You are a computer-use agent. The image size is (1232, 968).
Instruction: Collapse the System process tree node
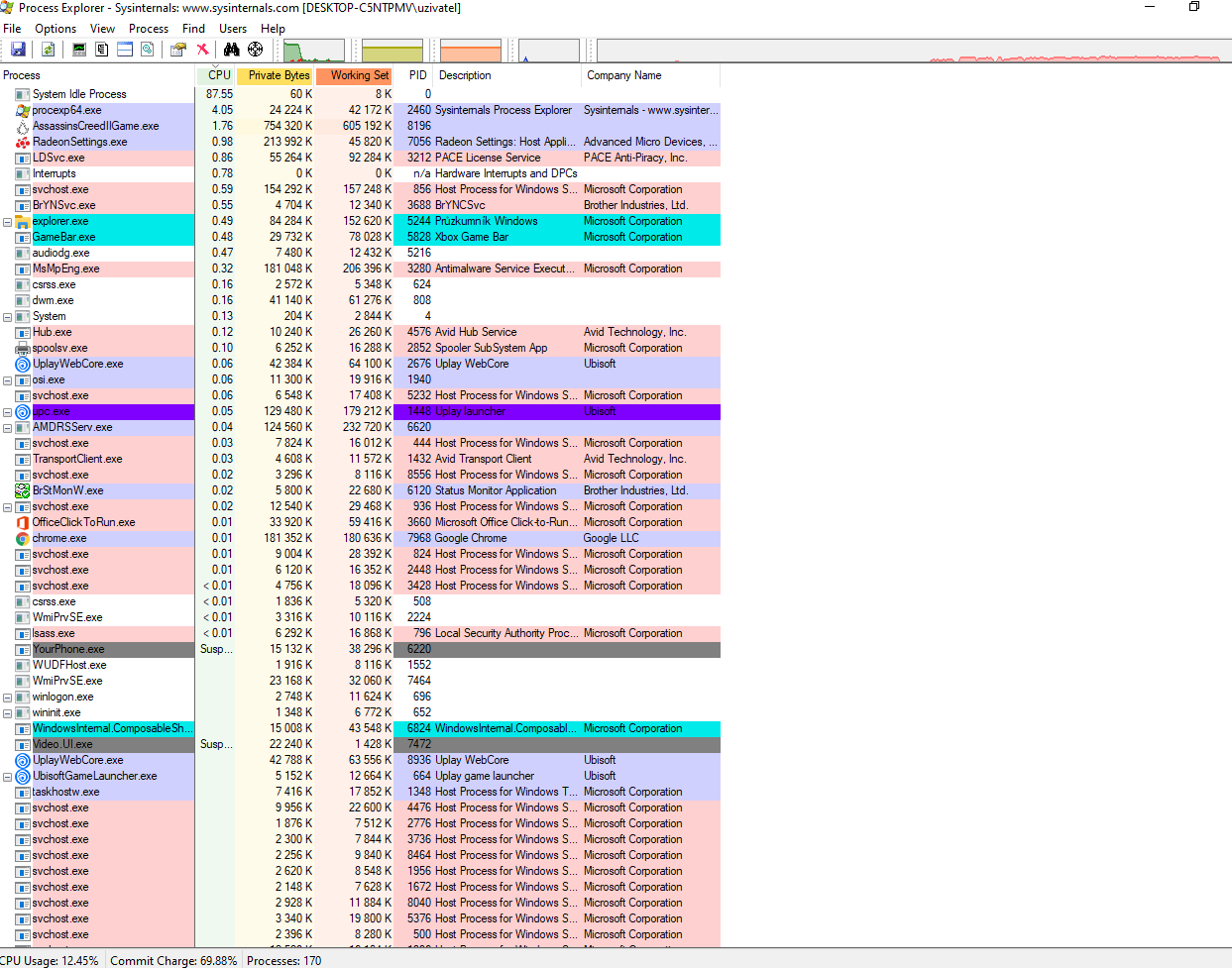[x=7, y=317]
